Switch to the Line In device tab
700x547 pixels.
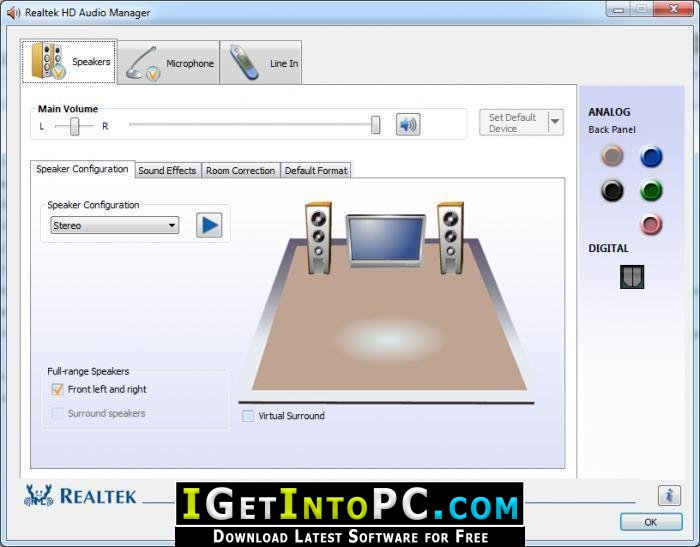261,63
